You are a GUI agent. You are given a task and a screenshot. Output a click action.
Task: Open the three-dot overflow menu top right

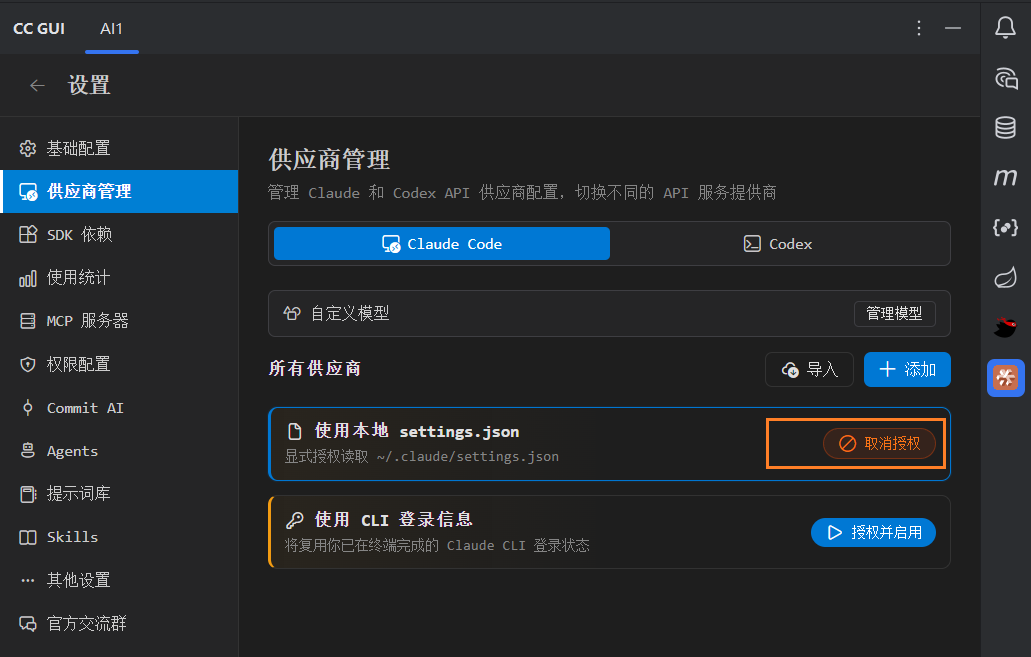[919, 28]
